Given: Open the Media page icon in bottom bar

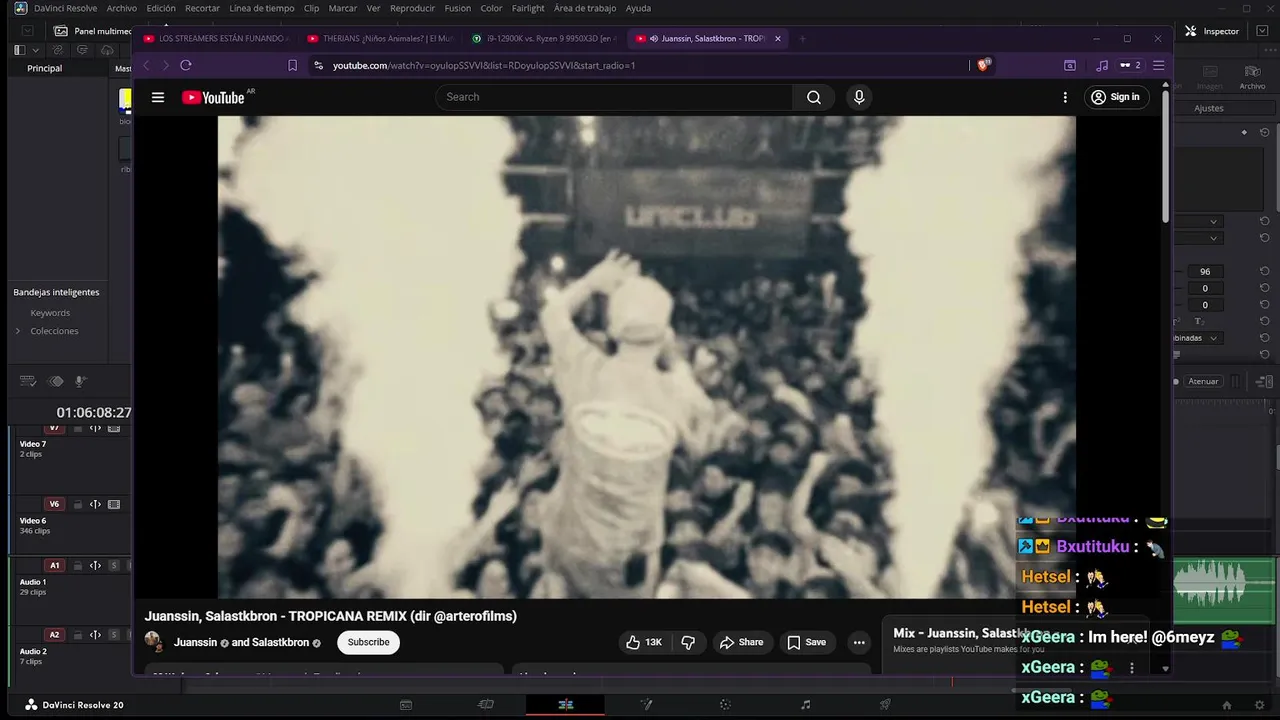Looking at the screenshot, I should (x=406, y=705).
